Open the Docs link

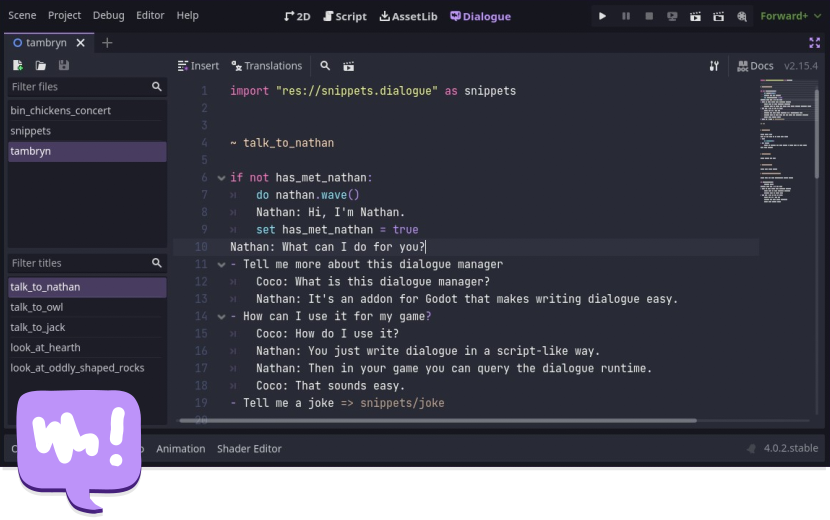755,66
